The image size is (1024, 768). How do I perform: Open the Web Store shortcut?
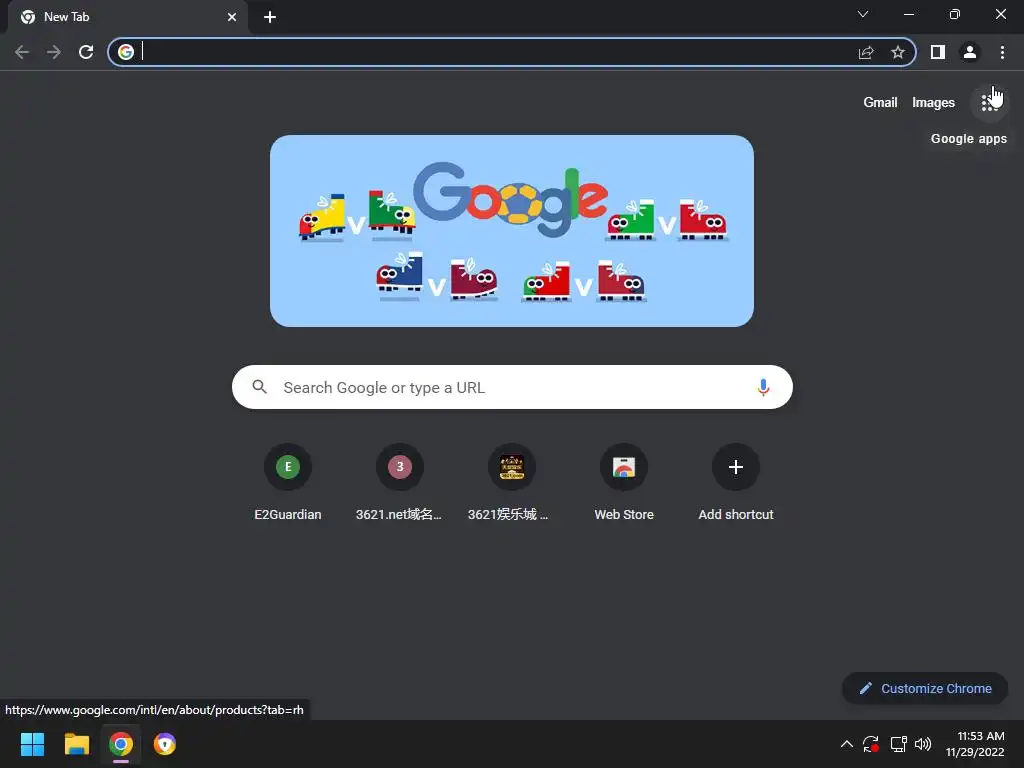(624, 482)
